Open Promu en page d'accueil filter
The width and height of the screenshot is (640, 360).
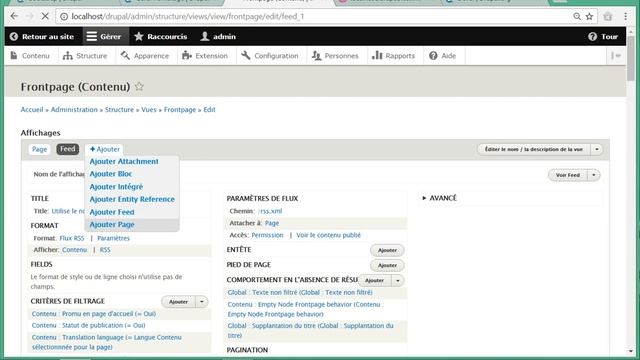(x=94, y=314)
